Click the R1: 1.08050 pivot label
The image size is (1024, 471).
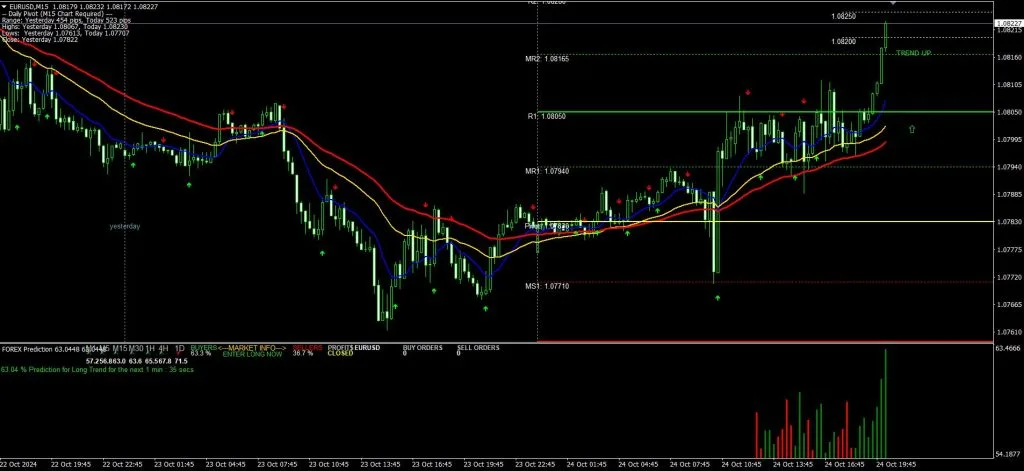click(x=547, y=116)
